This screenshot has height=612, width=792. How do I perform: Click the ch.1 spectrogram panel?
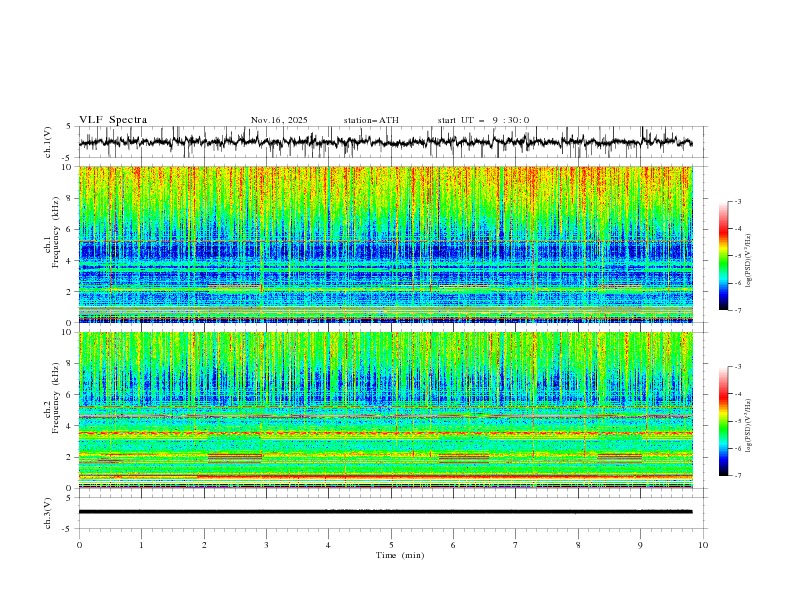[x=386, y=244]
